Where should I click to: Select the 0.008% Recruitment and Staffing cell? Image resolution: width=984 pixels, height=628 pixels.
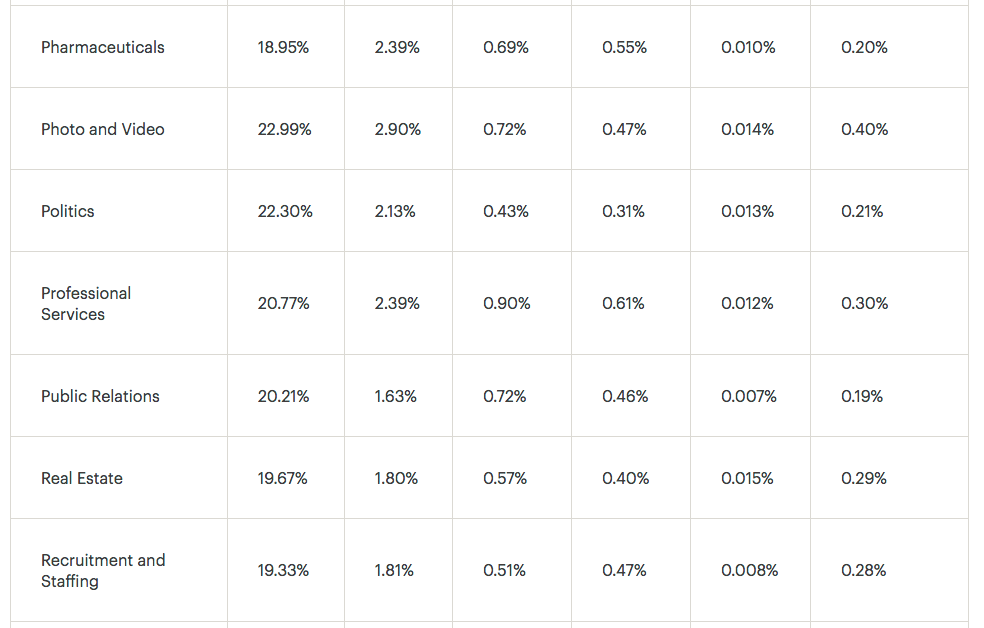point(749,571)
